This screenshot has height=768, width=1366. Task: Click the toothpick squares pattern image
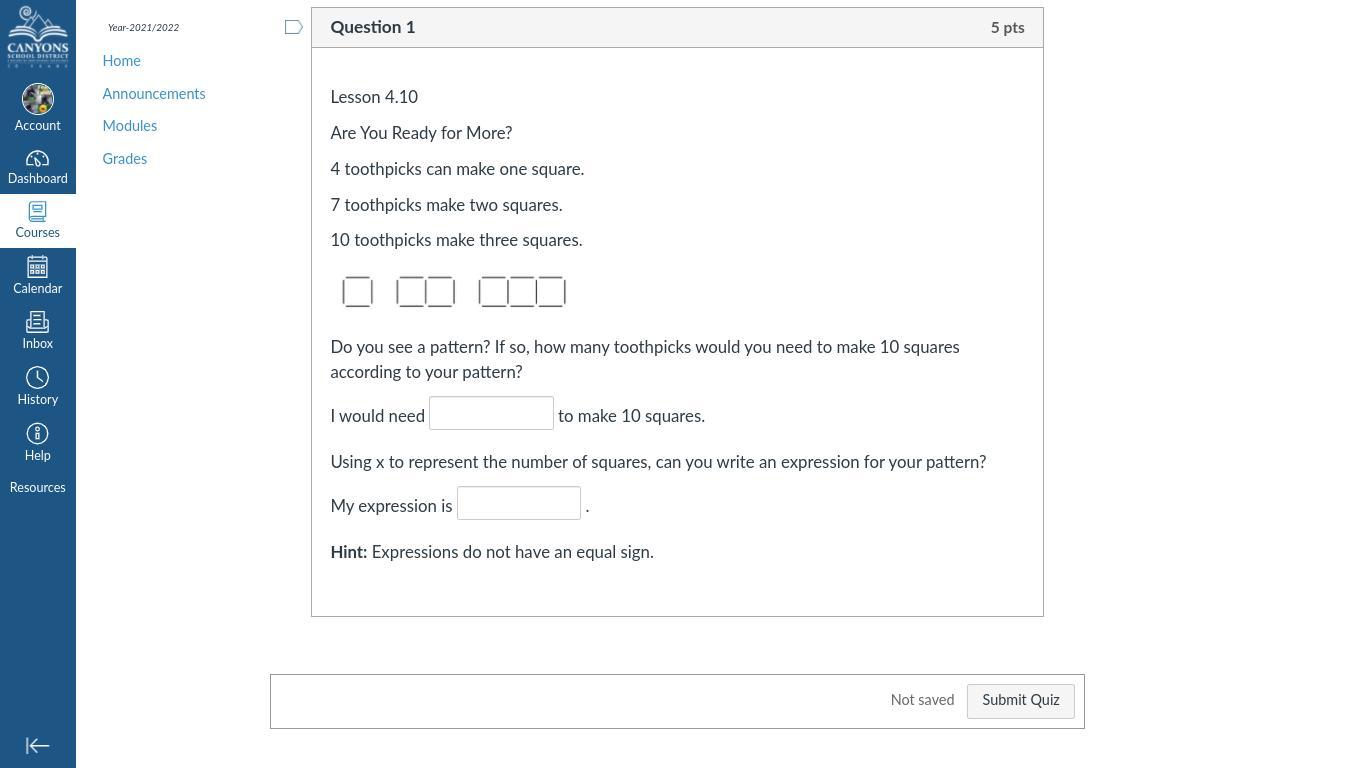click(454, 292)
